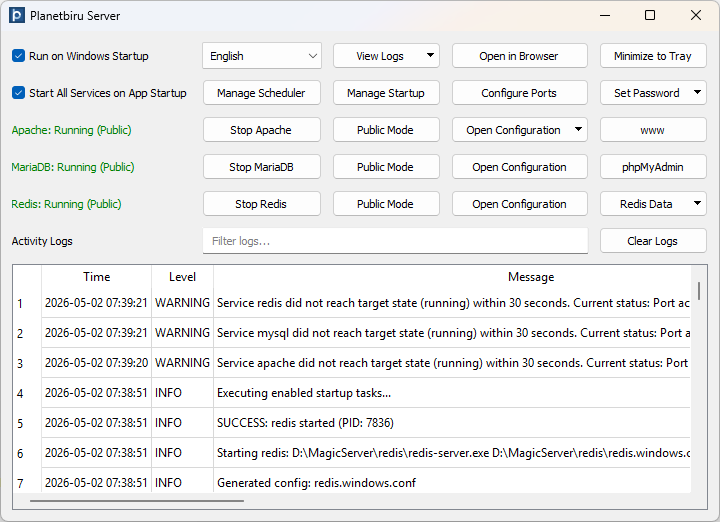Expand the Set Password dropdown arrow
Viewport: 720px width, 522px height.
tap(697, 92)
